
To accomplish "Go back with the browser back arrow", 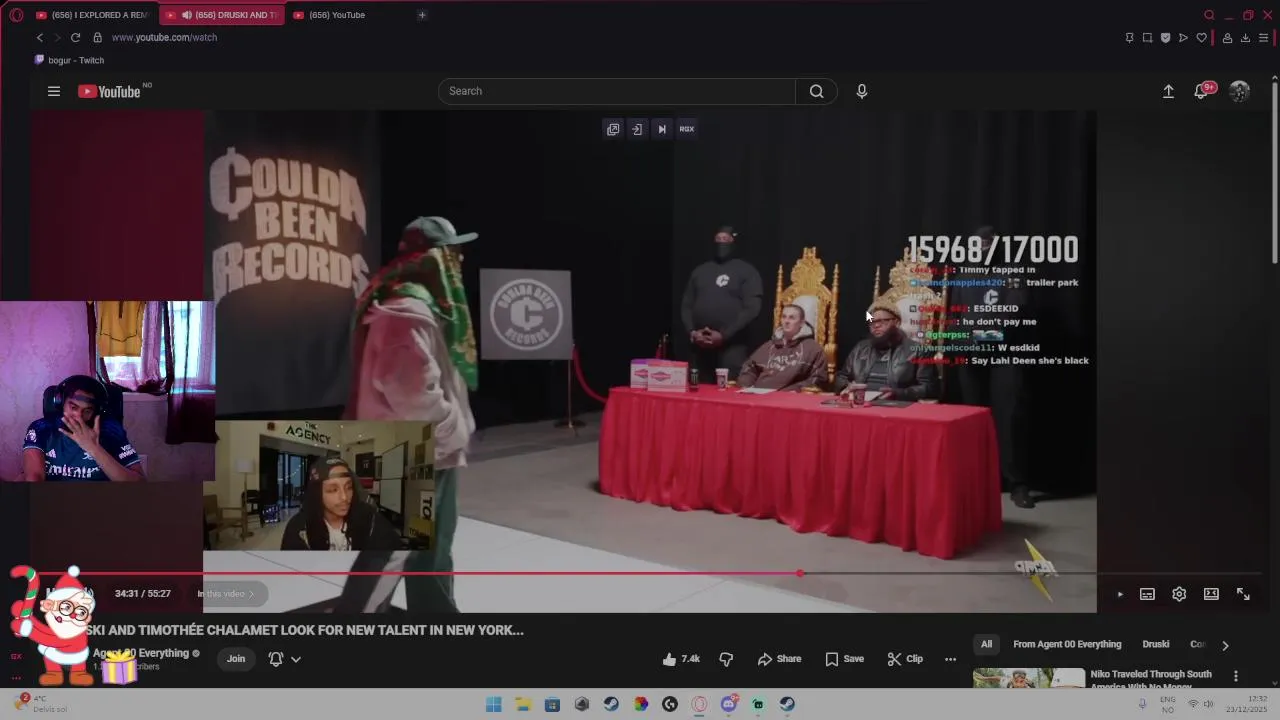I will pyautogui.click(x=40, y=37).
